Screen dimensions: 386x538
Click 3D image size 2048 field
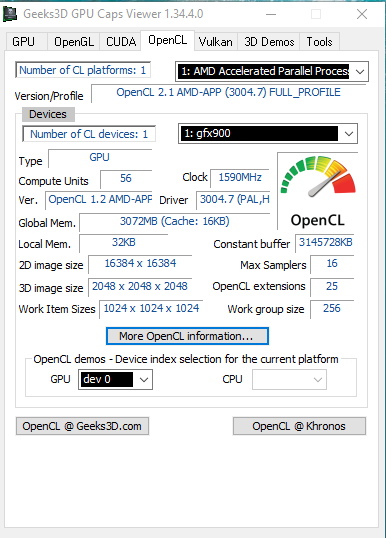(x=140, y=287)
